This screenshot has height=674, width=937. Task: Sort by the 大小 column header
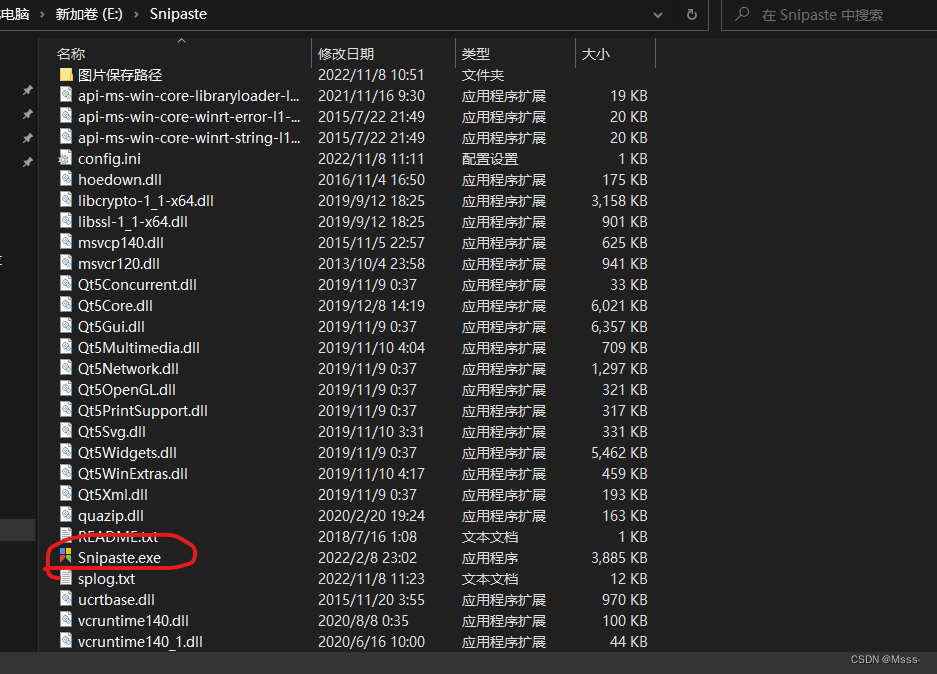tap(596, 54)
